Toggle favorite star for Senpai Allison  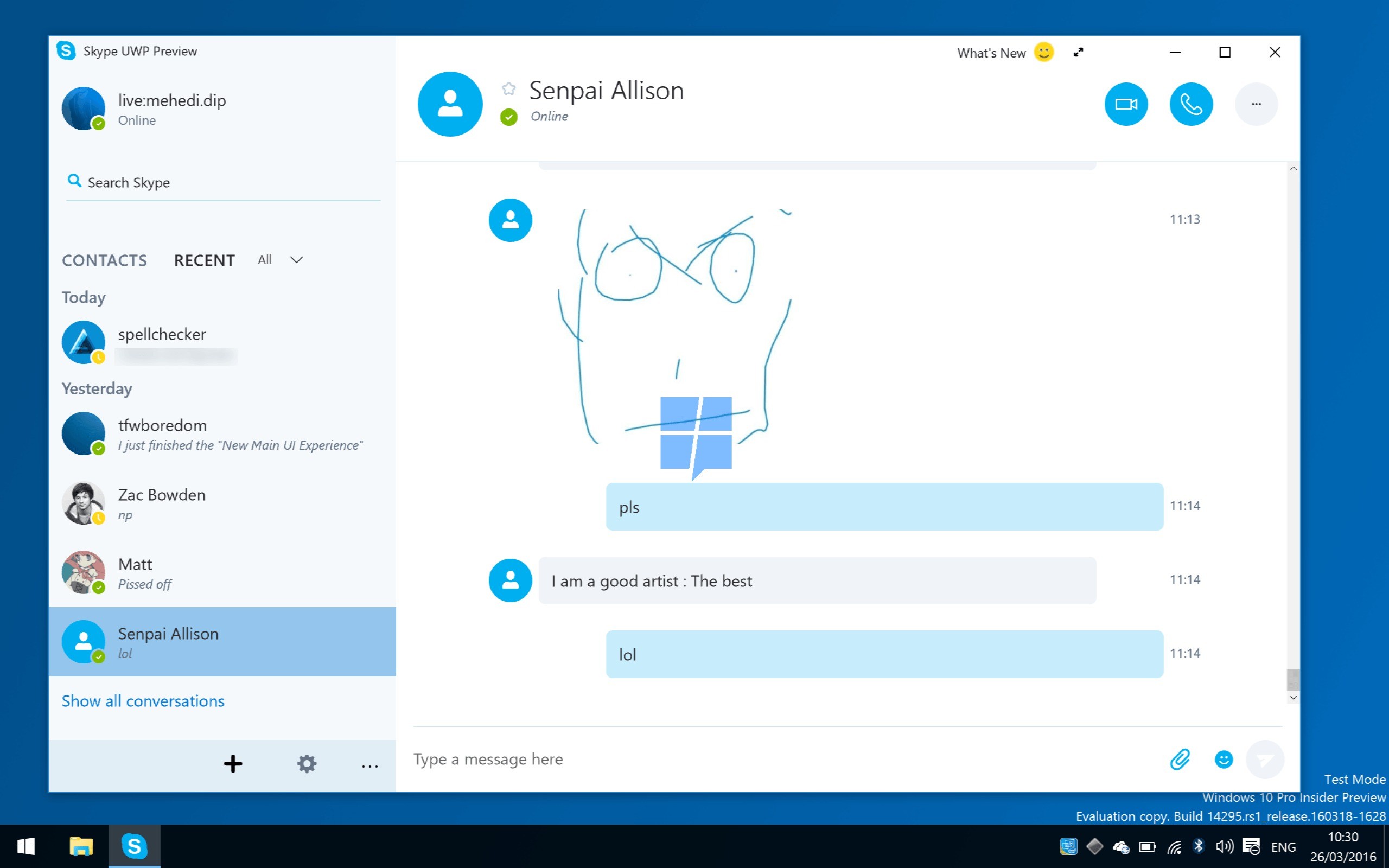pos(508,88)
